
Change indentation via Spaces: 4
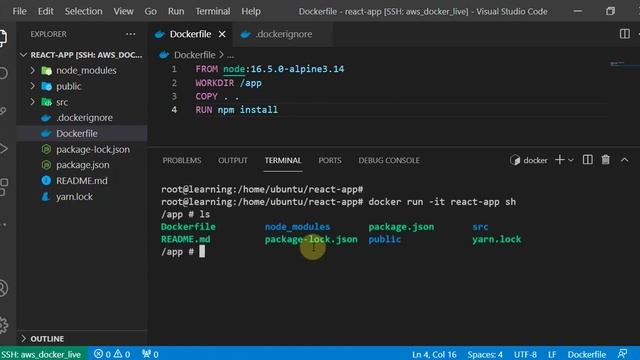485,354
